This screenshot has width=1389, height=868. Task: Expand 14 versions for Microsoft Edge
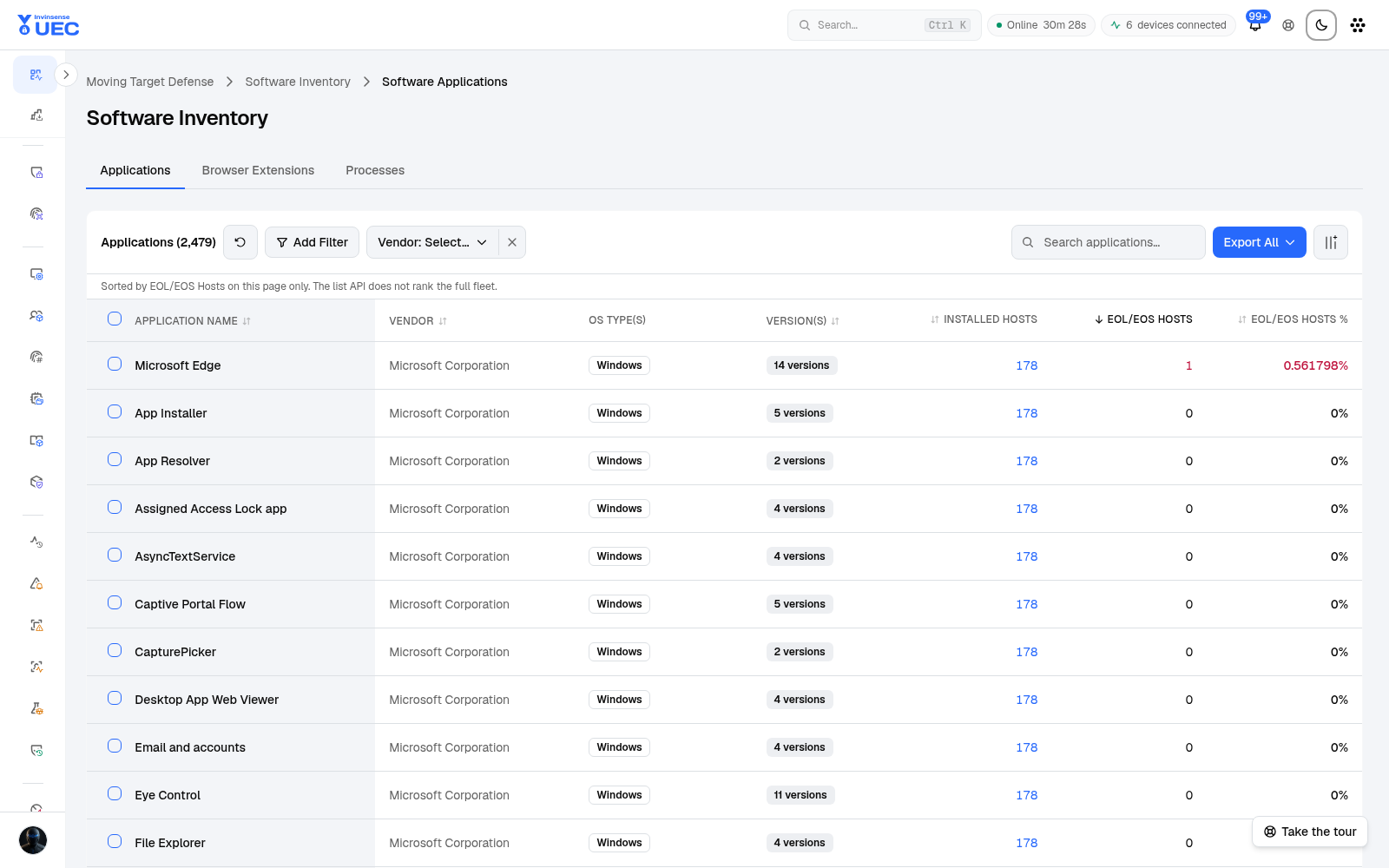pyautogui.click(x=801, y=365)
